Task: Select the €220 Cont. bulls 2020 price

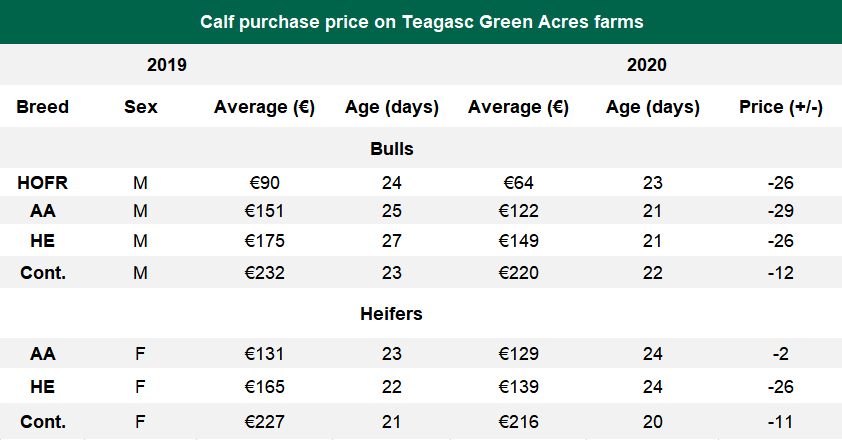Action: (519, 273)
